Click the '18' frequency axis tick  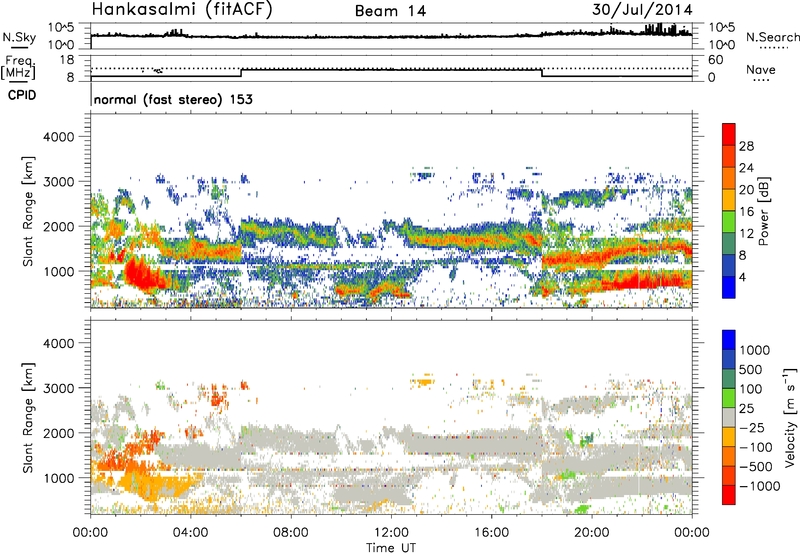tap(67, 59)
